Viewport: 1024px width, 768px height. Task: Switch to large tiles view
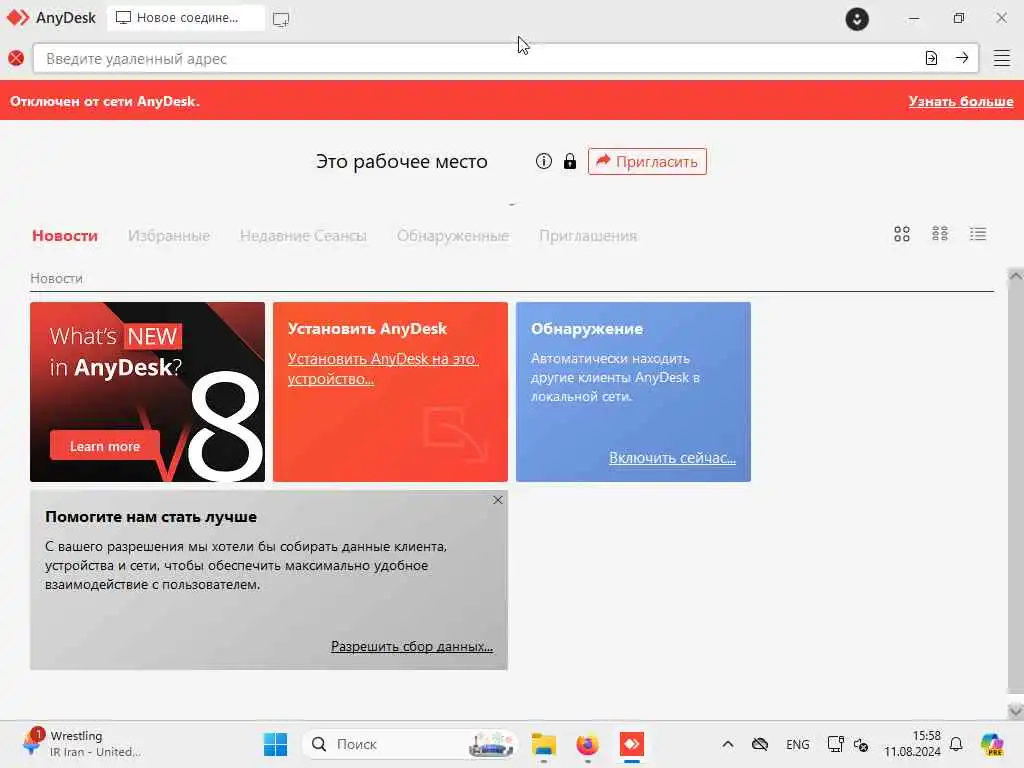click(x=902, y=234)
